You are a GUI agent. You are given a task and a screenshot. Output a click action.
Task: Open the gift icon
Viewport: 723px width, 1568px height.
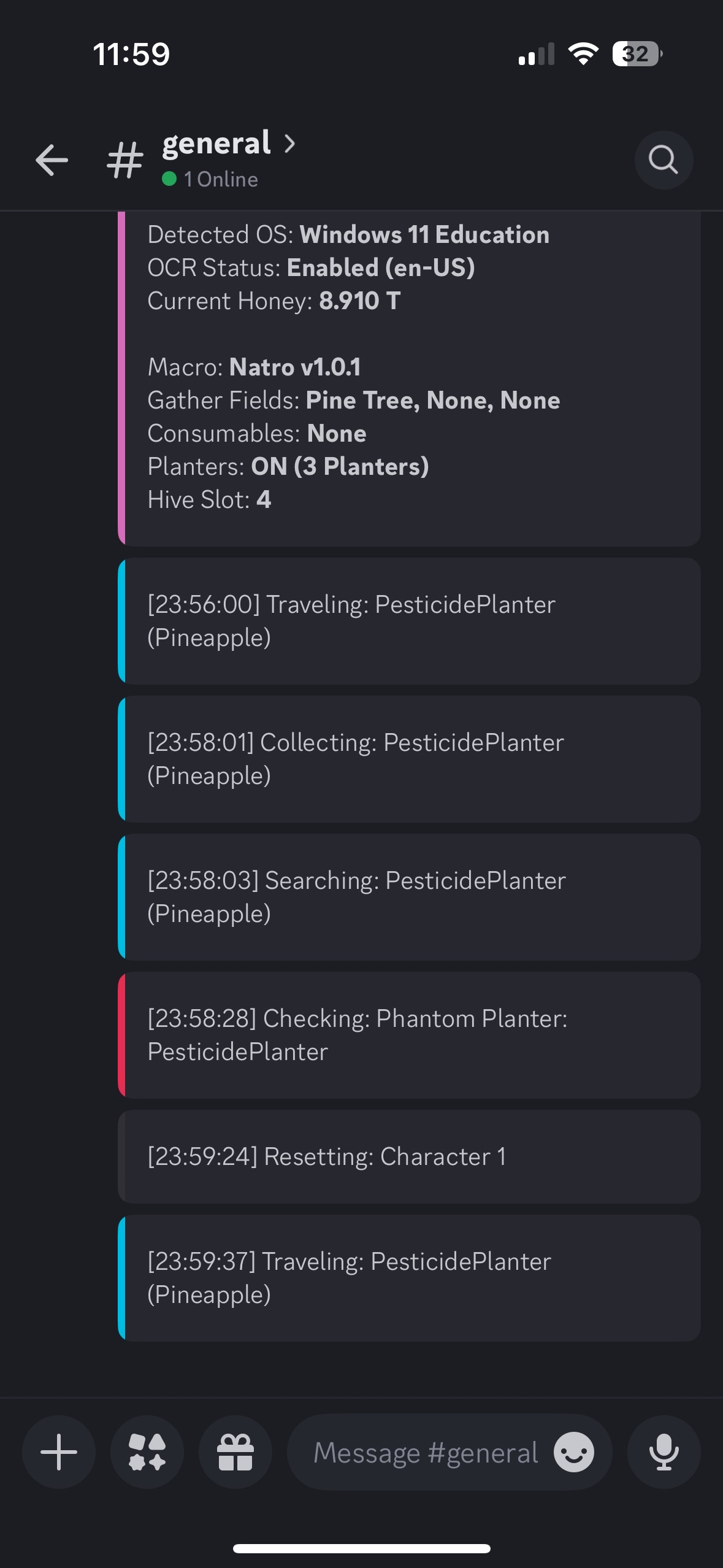click(235, 1452)
